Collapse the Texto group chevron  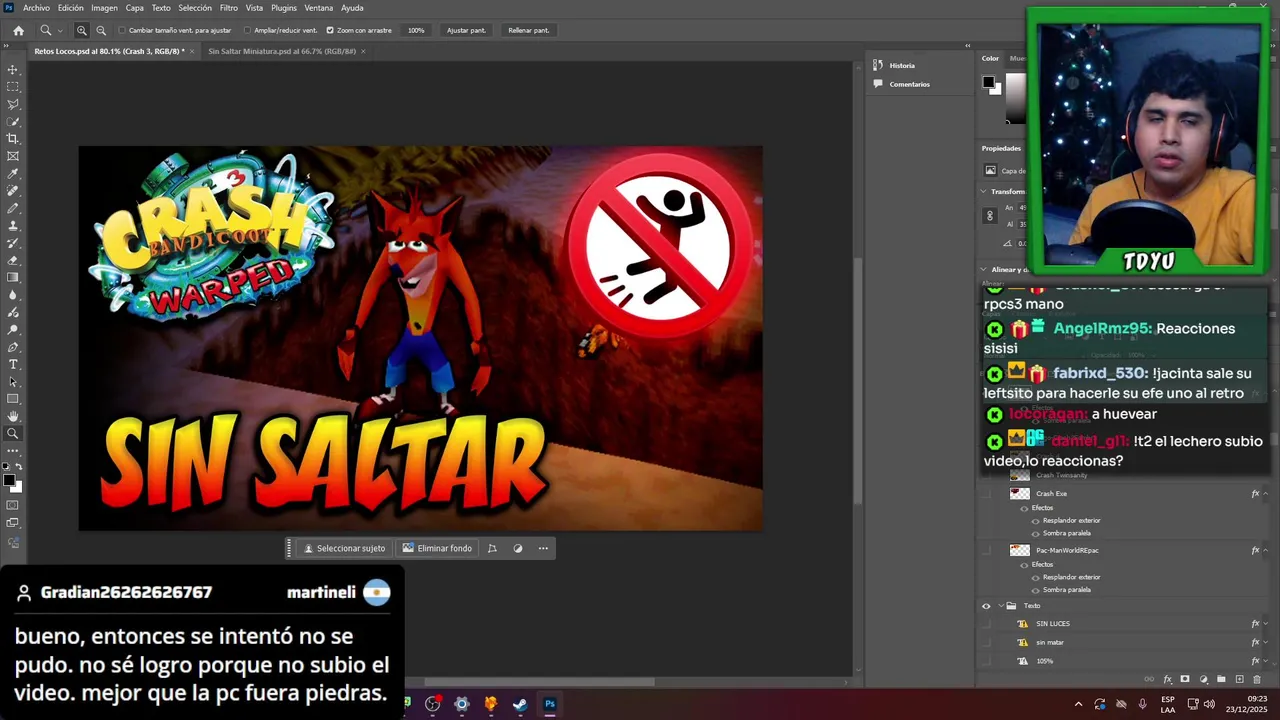pyautogui.click(x=1001, y=606)
